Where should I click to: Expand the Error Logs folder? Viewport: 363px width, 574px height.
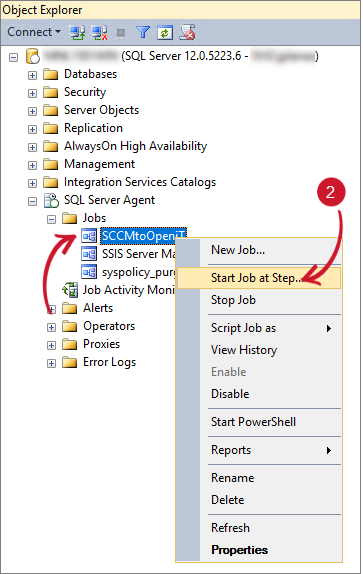coord(52,363)
